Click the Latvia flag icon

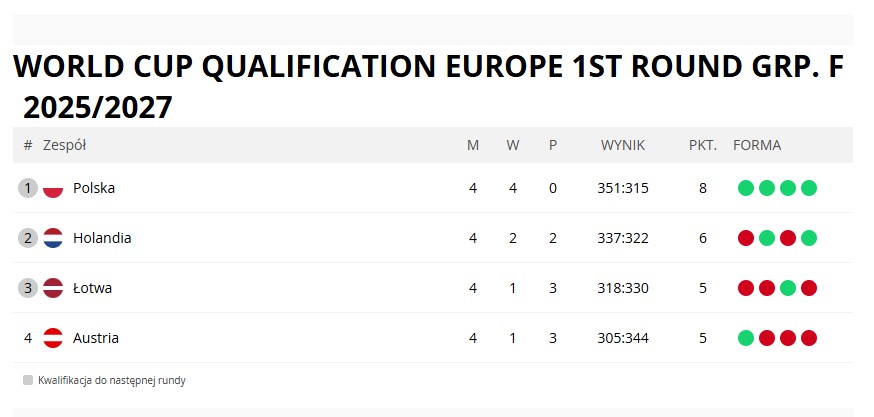coord(53,288)
